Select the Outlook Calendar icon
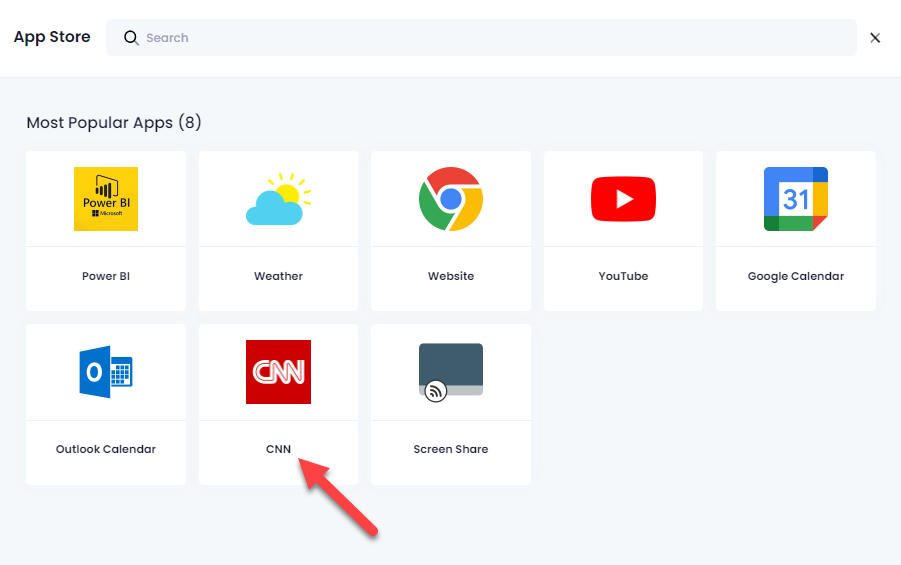Image resolution: width=901 pixels, height=565 pixels. 106,372
